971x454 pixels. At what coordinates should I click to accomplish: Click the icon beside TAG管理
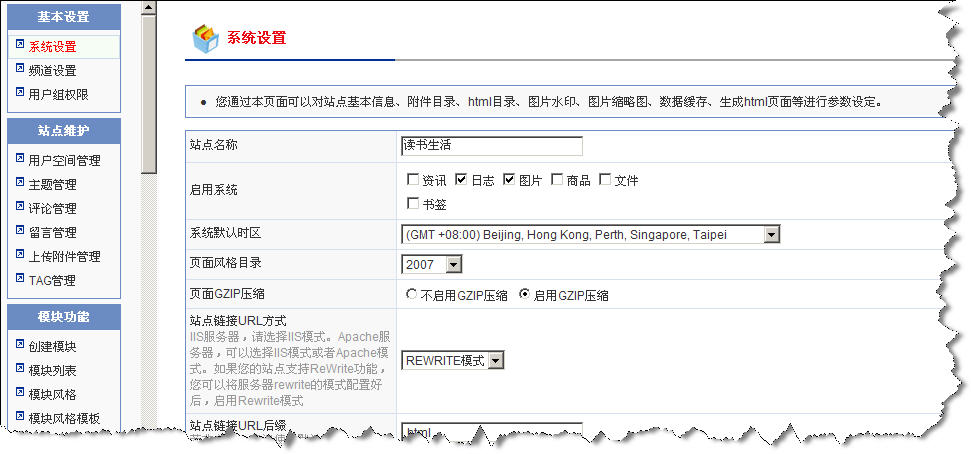(20, 279)
